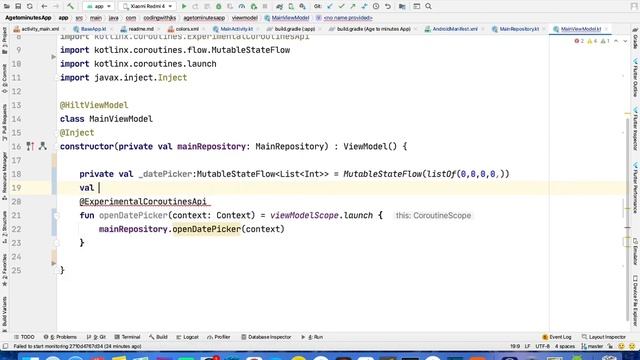Open Project Structure icon in toolbar

click(x=402, y=7)
